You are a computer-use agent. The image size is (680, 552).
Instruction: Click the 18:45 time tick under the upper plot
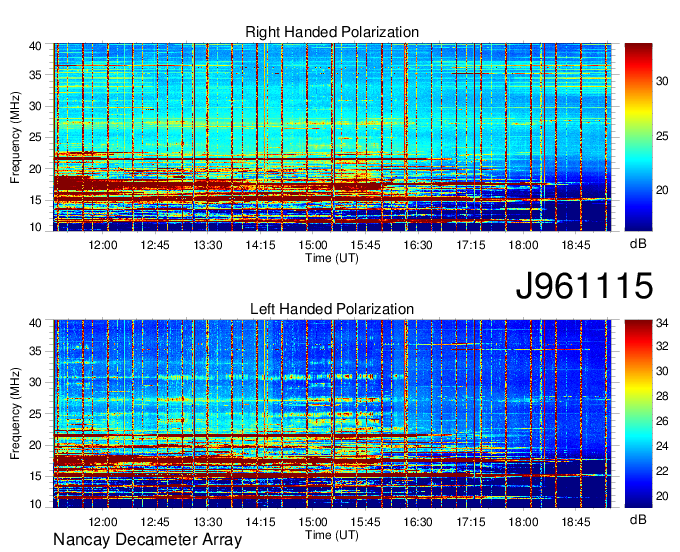tap(576, 245)
